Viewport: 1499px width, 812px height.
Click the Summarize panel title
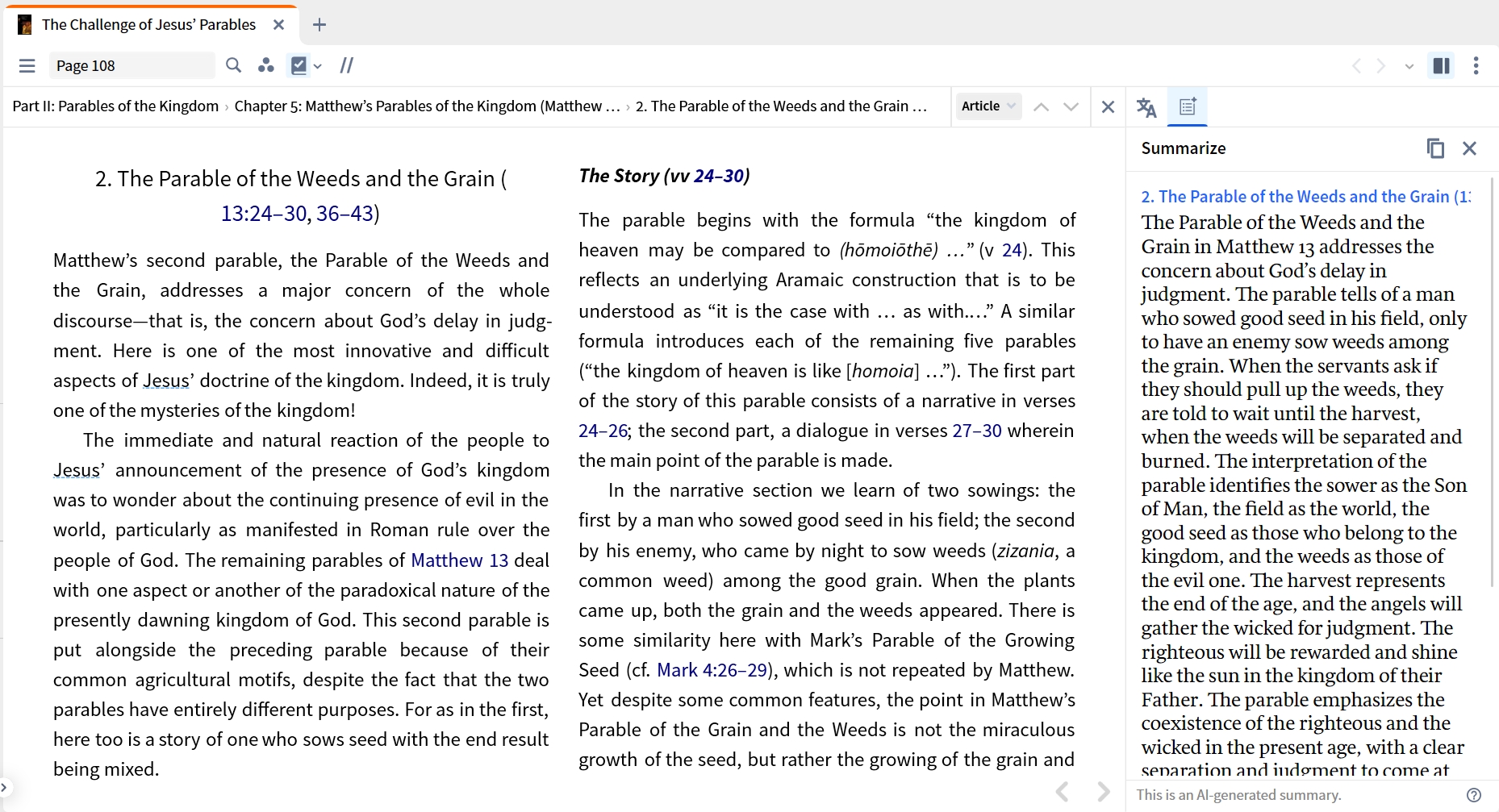click(x=1183, y=148)
